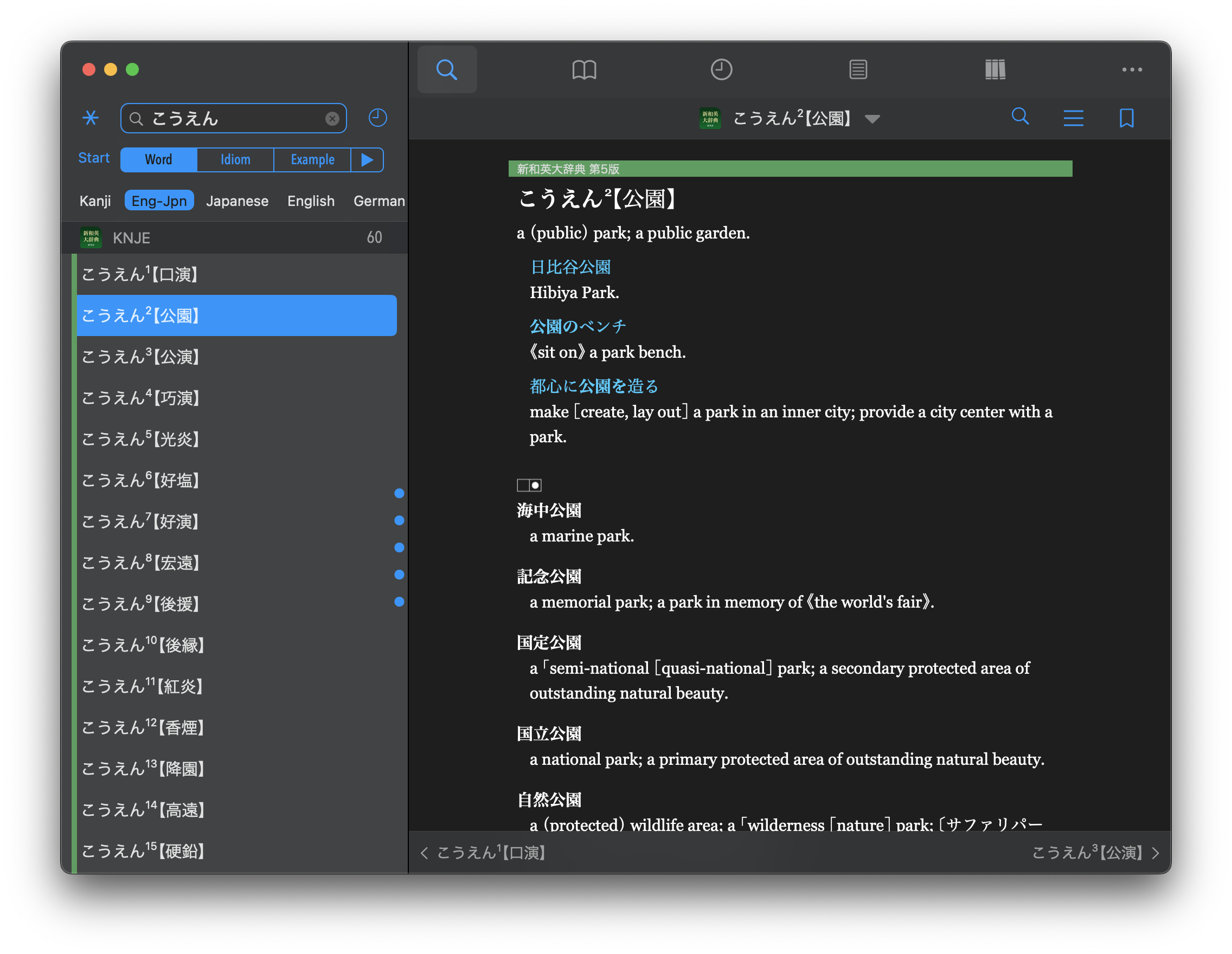
Task: Expand the entry title dropdown arrow
Action: tap(872, 119)
